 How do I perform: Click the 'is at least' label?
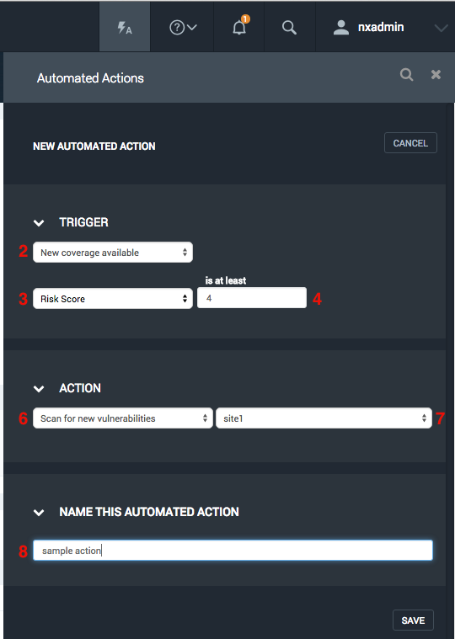(x=225, y=280)
